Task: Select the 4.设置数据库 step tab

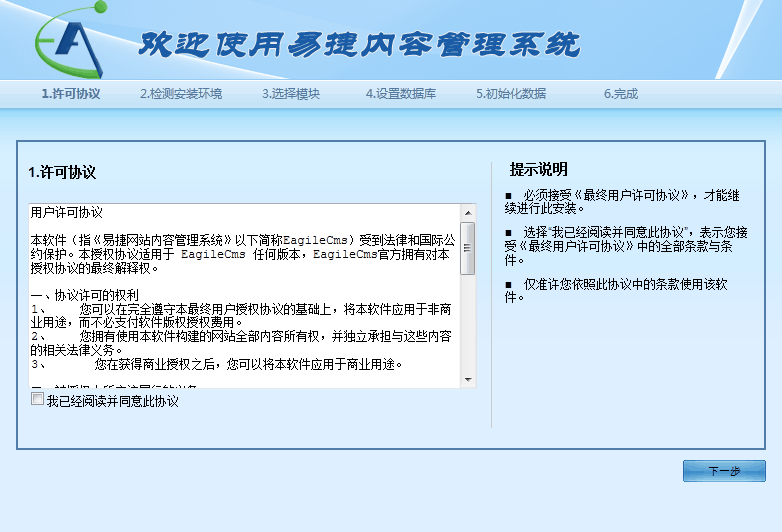Action: 401,94
